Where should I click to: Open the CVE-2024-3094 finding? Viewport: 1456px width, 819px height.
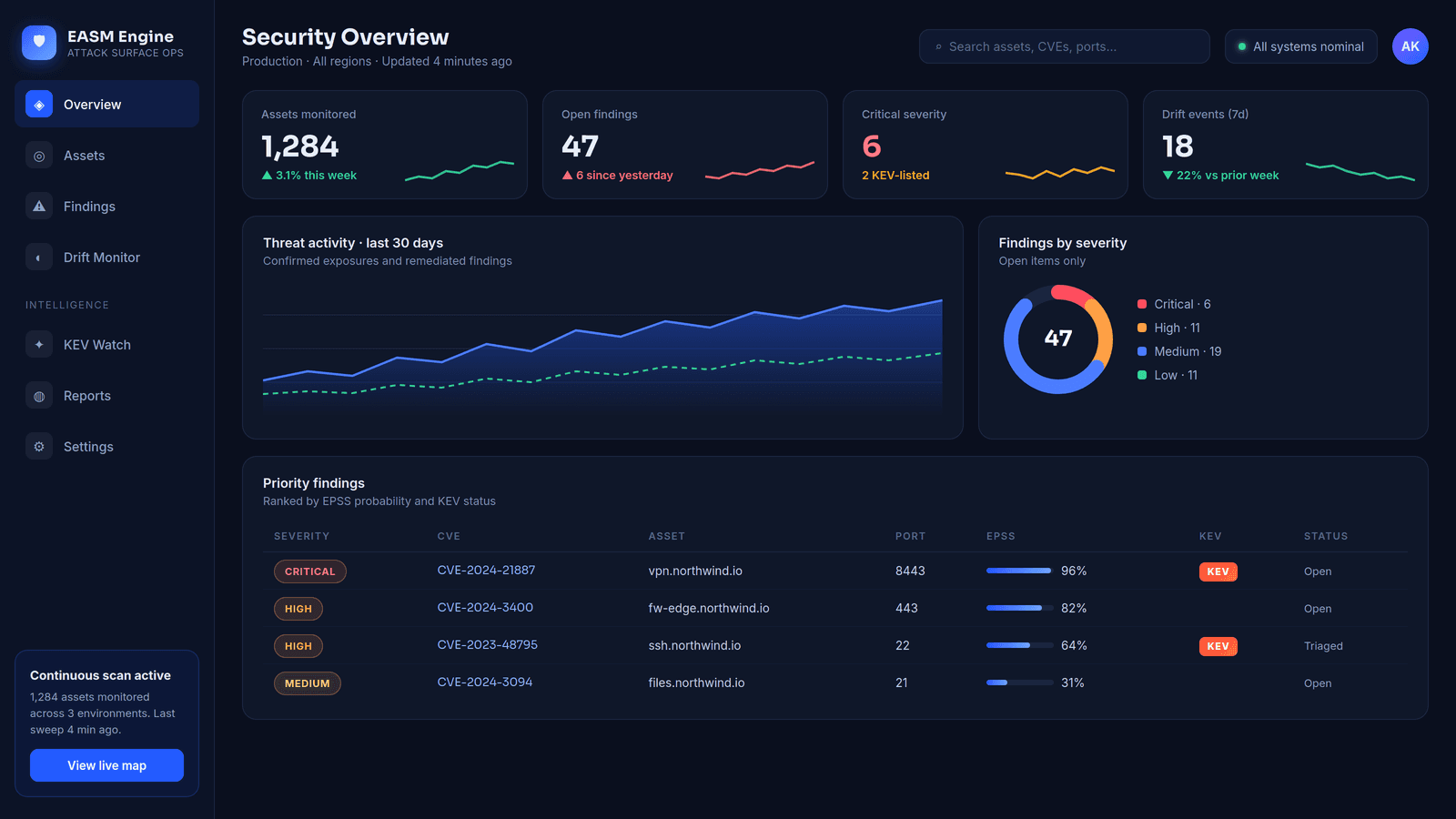tap(485, 682)
